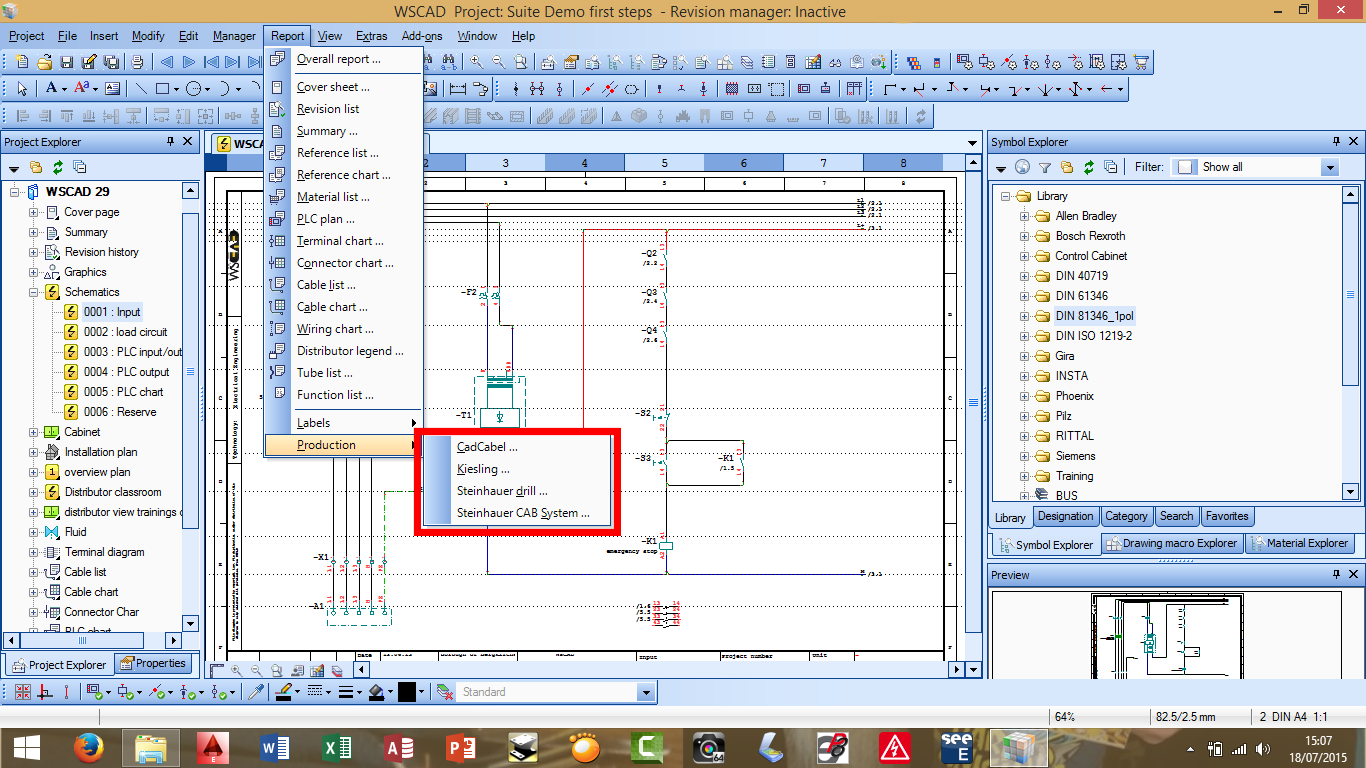Select the text tool letter A
Screen dimensions: 1366x768
tap(50, 89)
